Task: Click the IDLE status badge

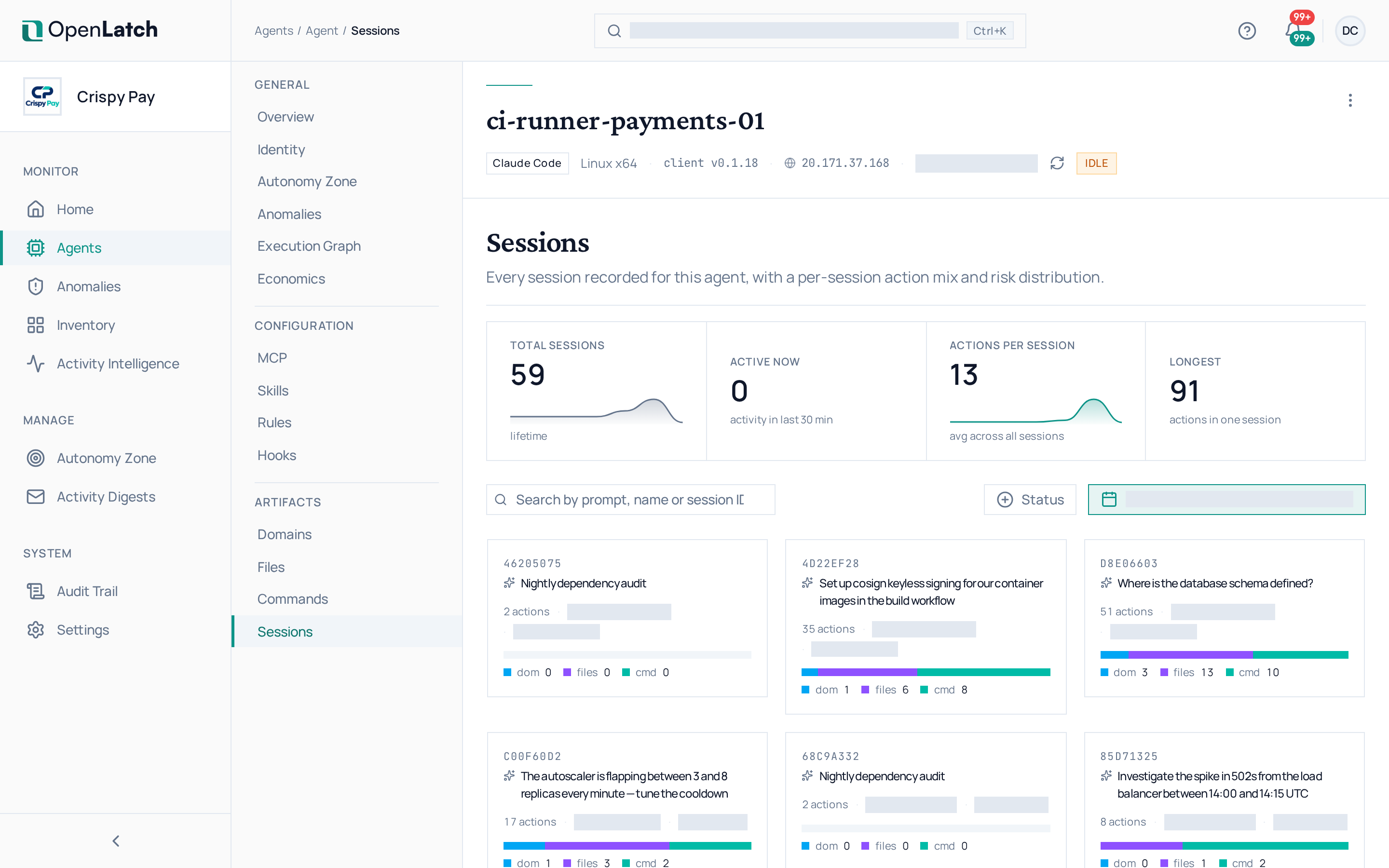Action: pos(1096,163)
